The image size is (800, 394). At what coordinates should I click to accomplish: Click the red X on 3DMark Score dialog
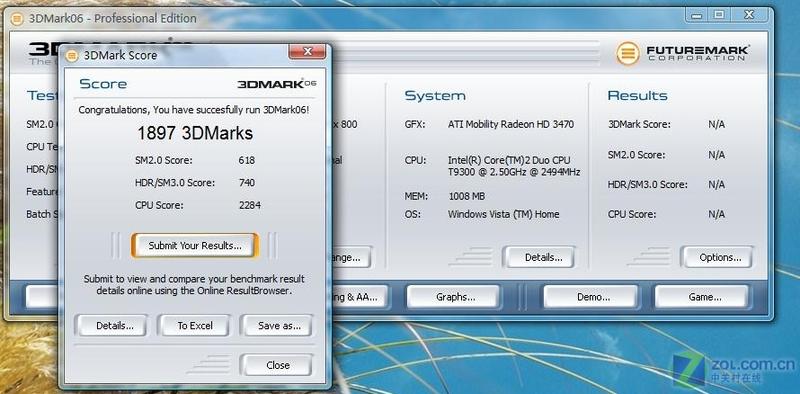tap(307, 52)
